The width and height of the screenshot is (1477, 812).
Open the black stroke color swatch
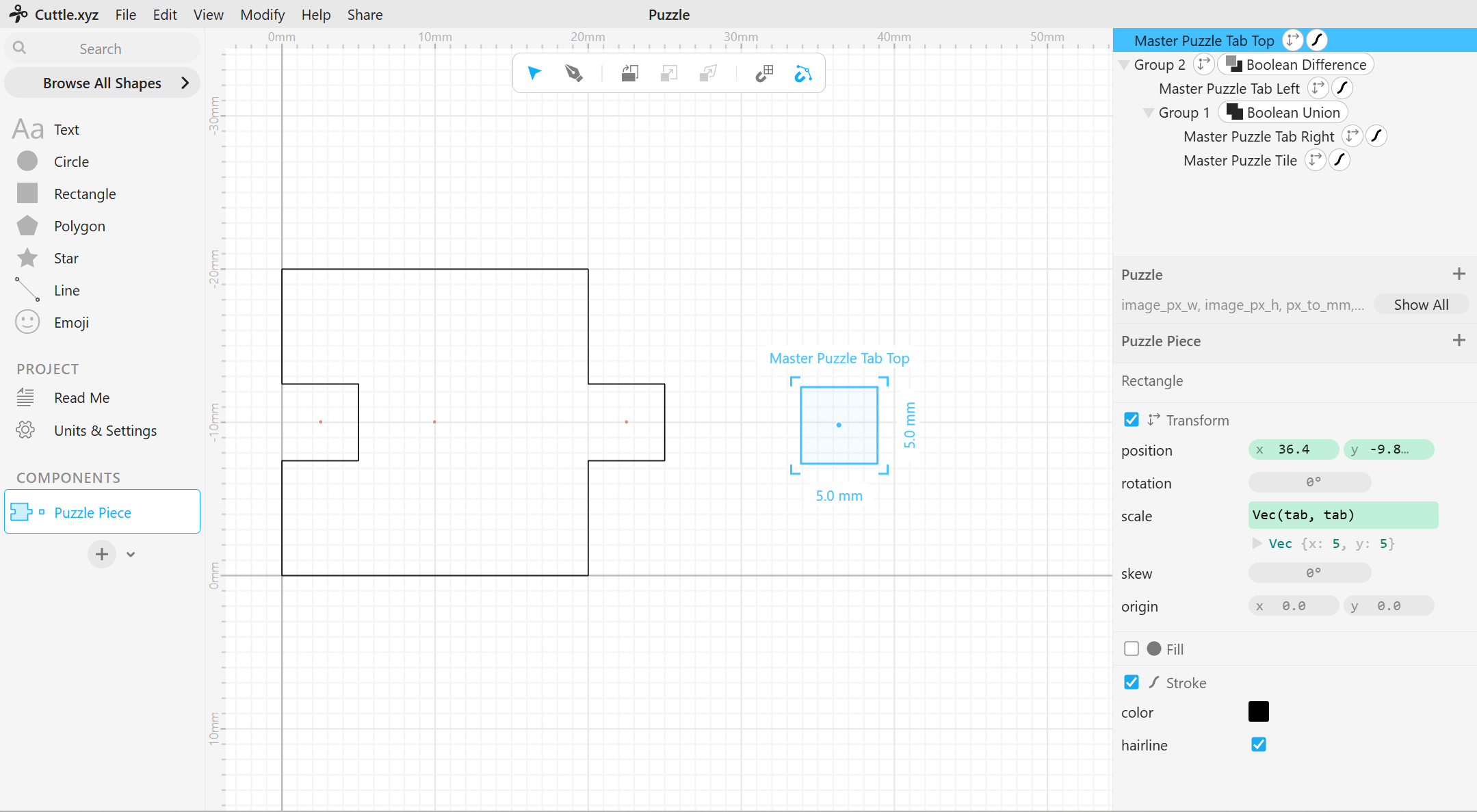pyautogui.click(x=1259, y=711)
